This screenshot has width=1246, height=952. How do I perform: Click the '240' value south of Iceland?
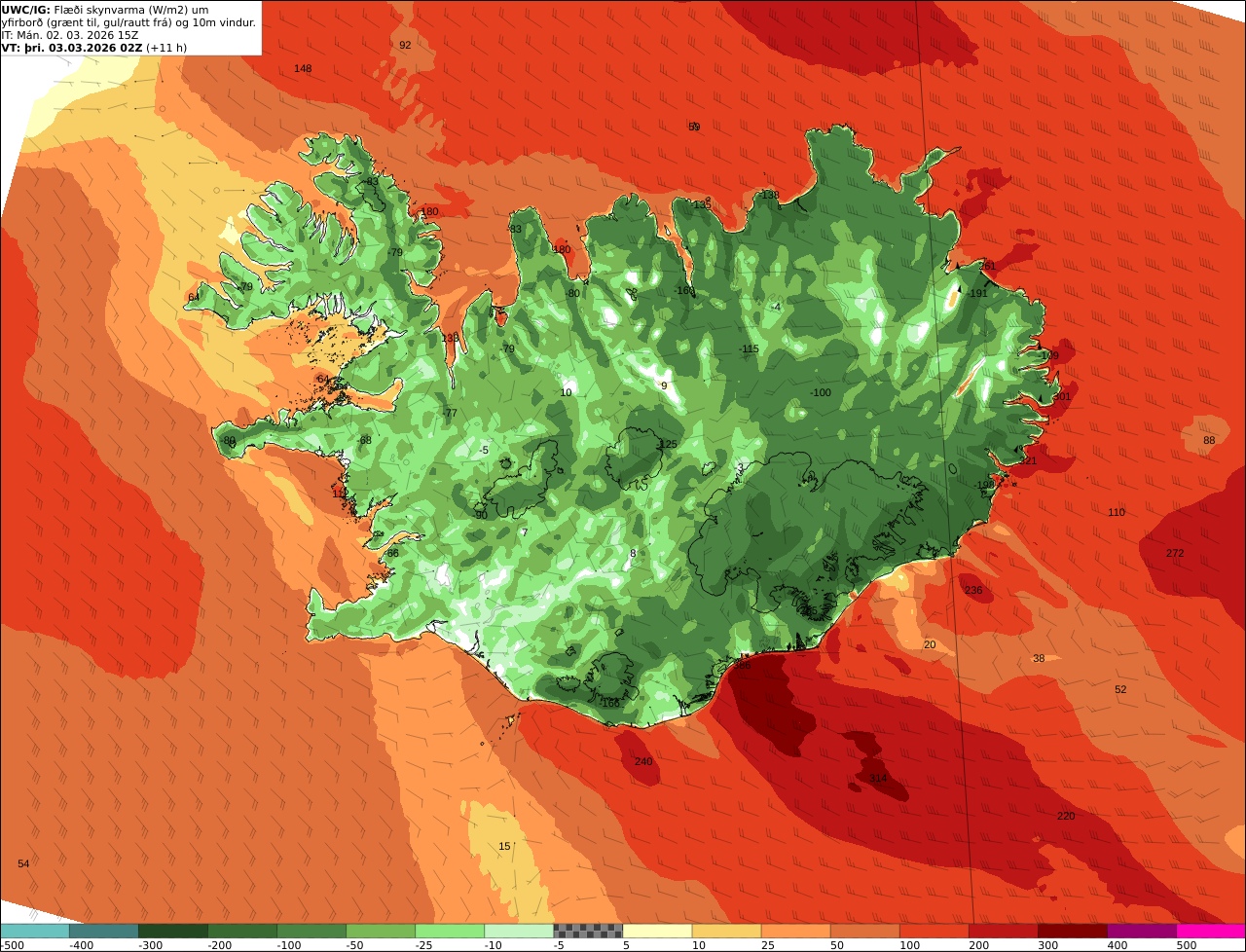(643, 761)
